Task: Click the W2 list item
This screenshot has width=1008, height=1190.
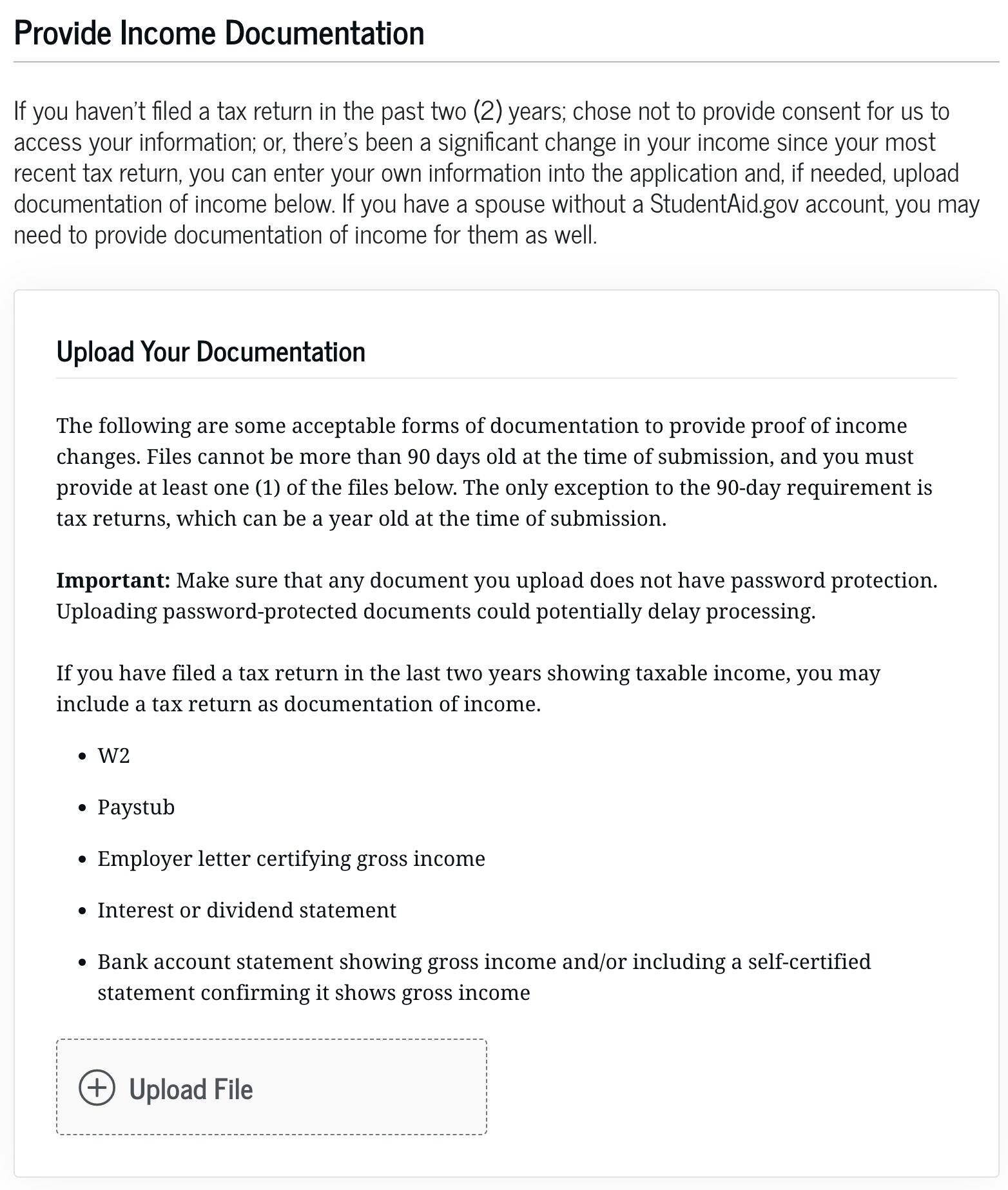Action: tap(113, 755)
